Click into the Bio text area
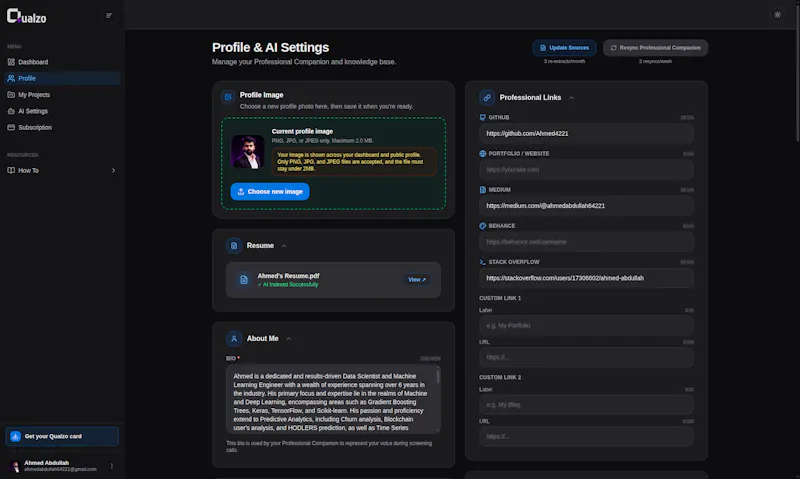The height and width of the screenshot is (479, 800). pyautogui.click(x=333, y=399)
